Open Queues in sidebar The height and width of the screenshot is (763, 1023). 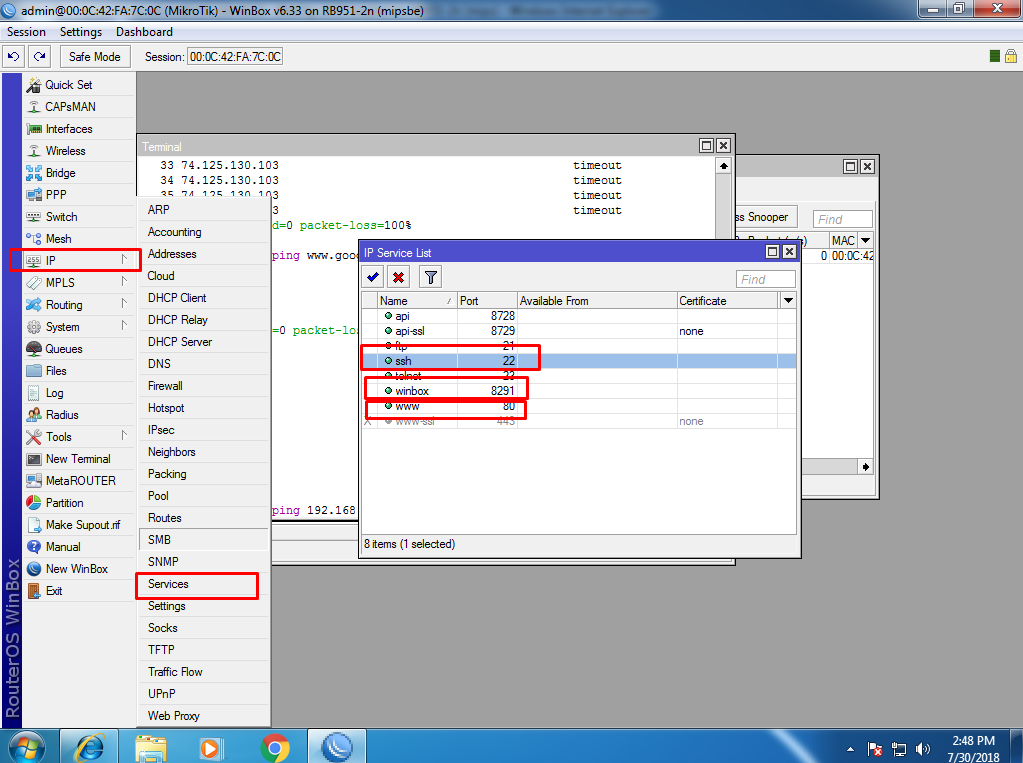pyautogui.click(x=79, y=349)
